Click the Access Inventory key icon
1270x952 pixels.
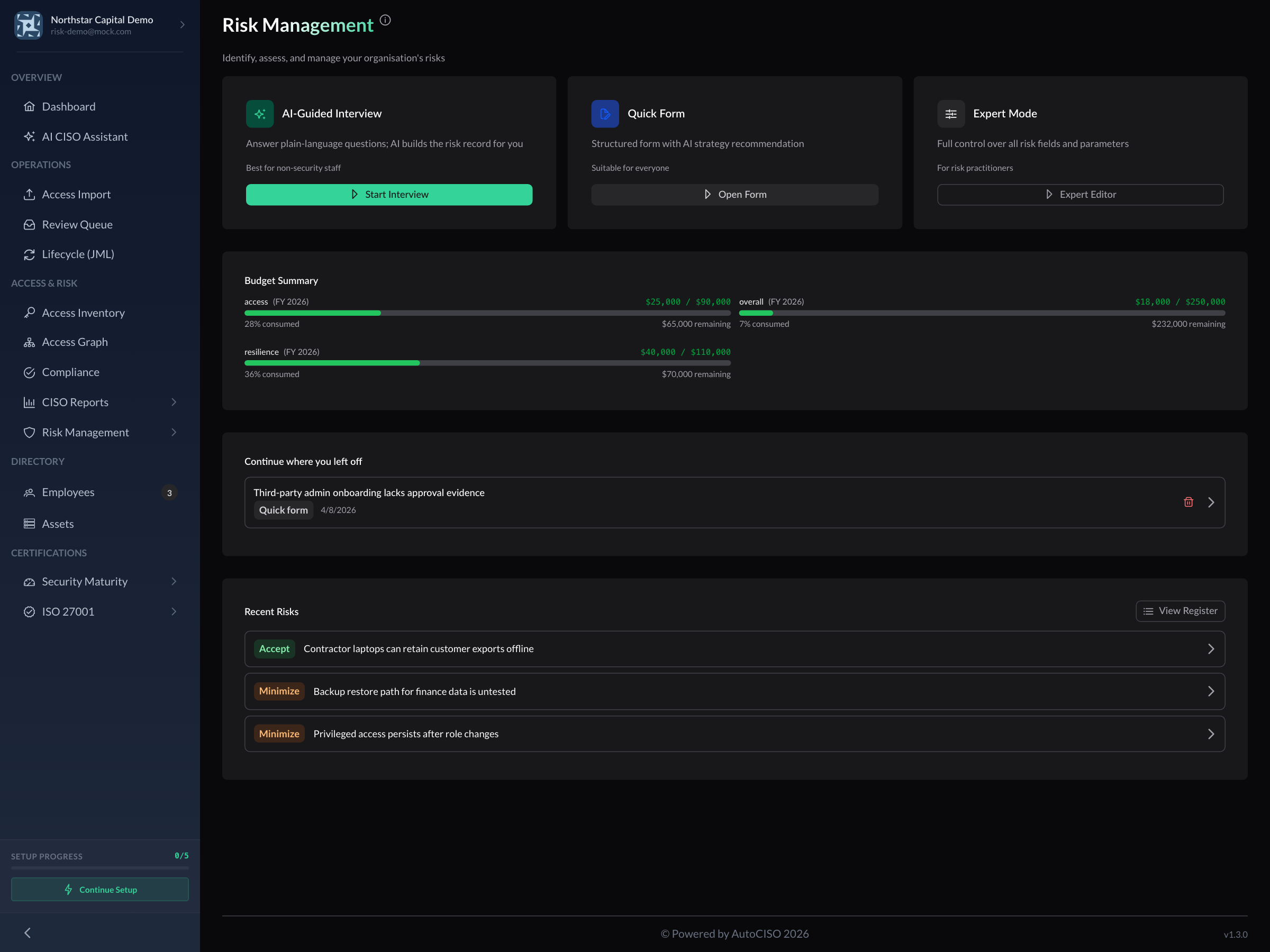(x=29, y=312)
